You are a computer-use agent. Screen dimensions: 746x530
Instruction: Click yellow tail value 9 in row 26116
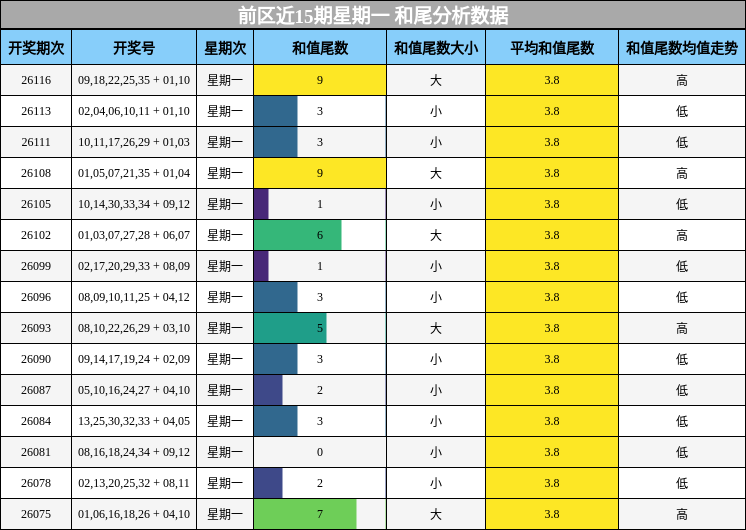point(320,80)
